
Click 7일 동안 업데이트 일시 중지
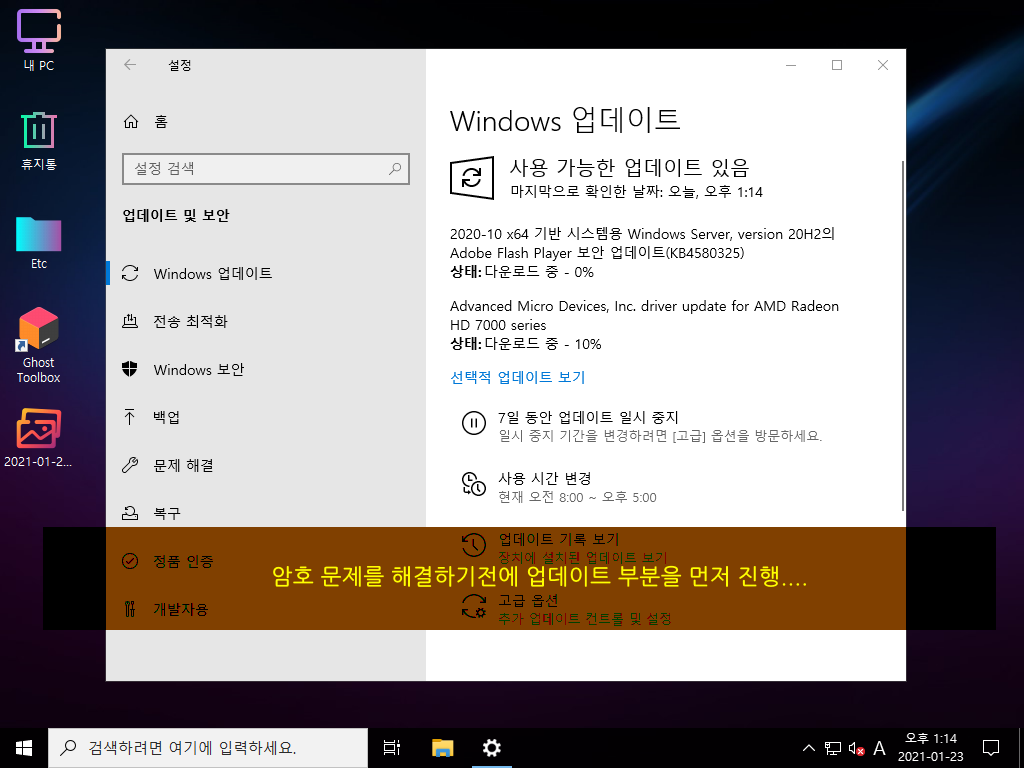coord(588,417)
